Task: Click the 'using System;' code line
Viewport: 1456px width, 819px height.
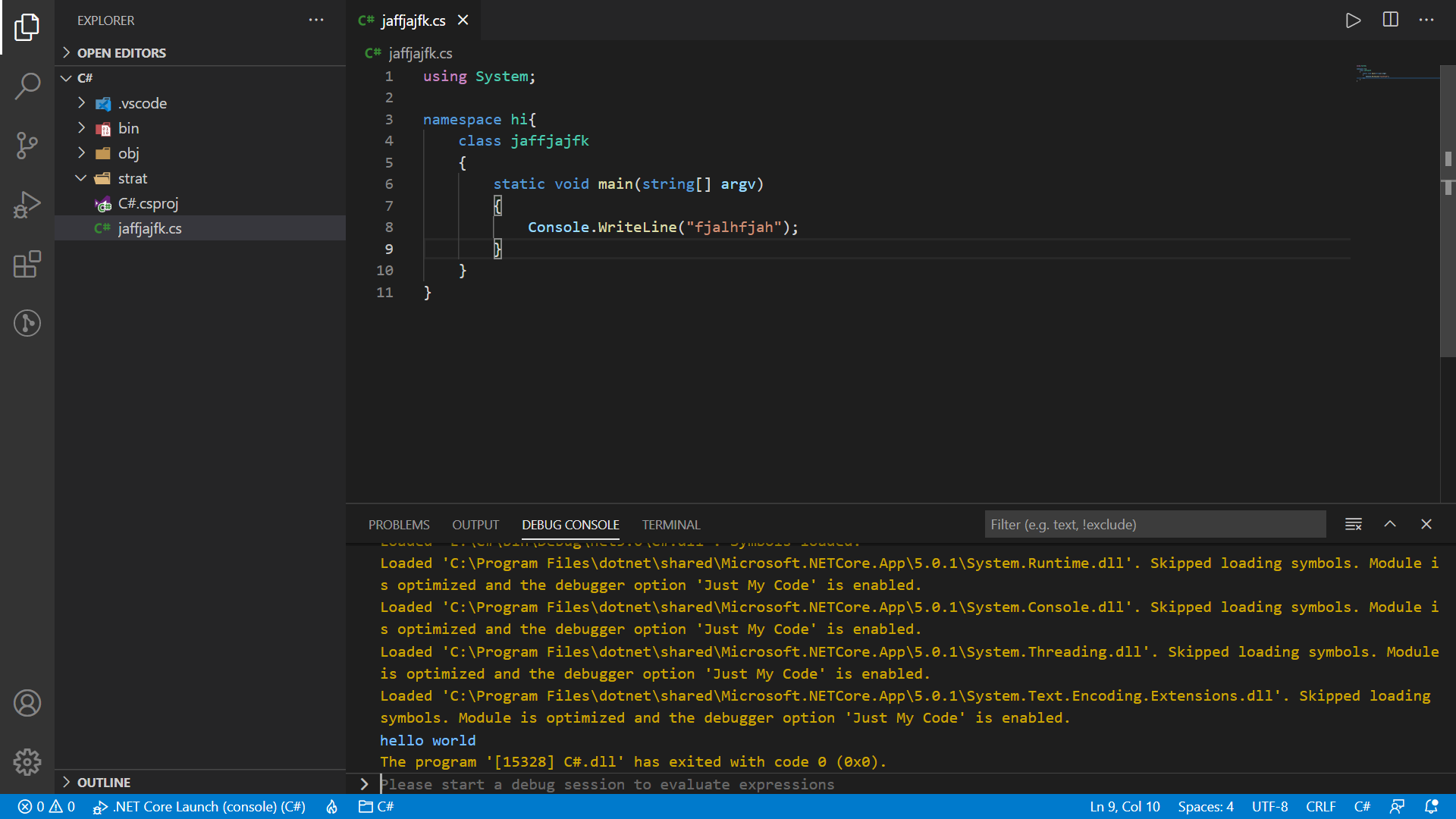Action: click(x=479, y=77)
